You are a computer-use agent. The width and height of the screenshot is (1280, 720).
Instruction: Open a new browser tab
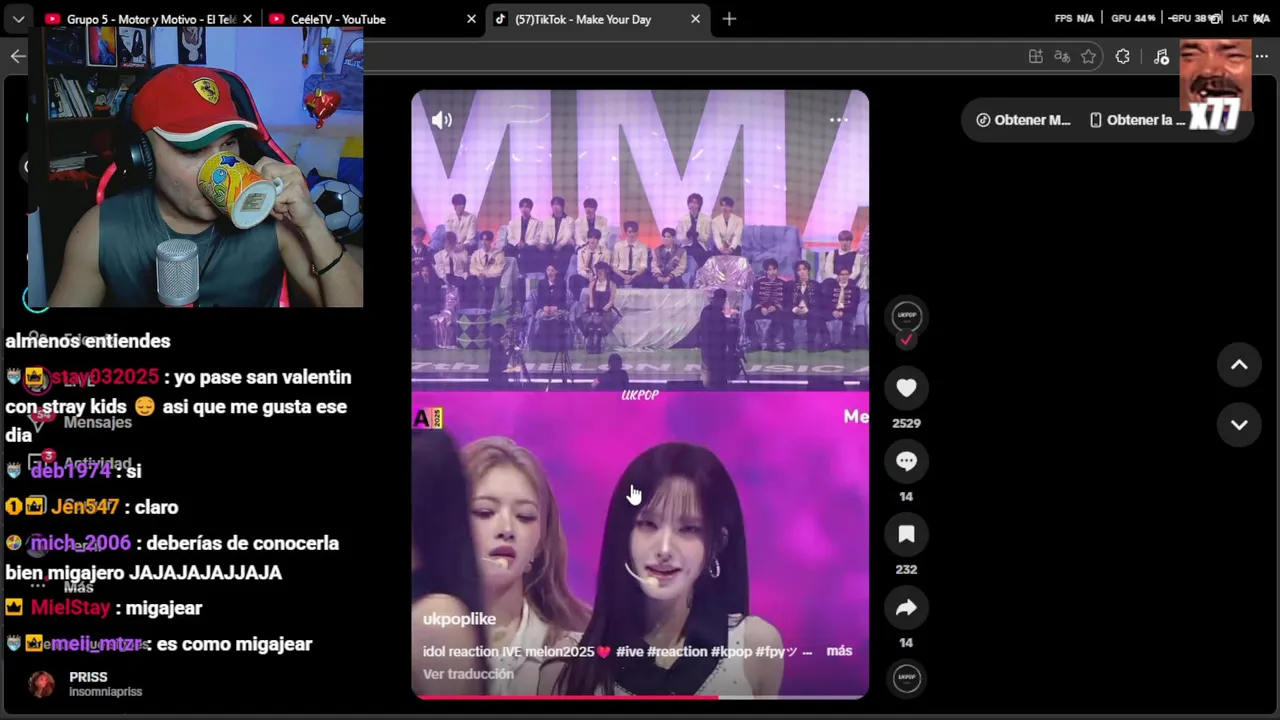(729, 19)
